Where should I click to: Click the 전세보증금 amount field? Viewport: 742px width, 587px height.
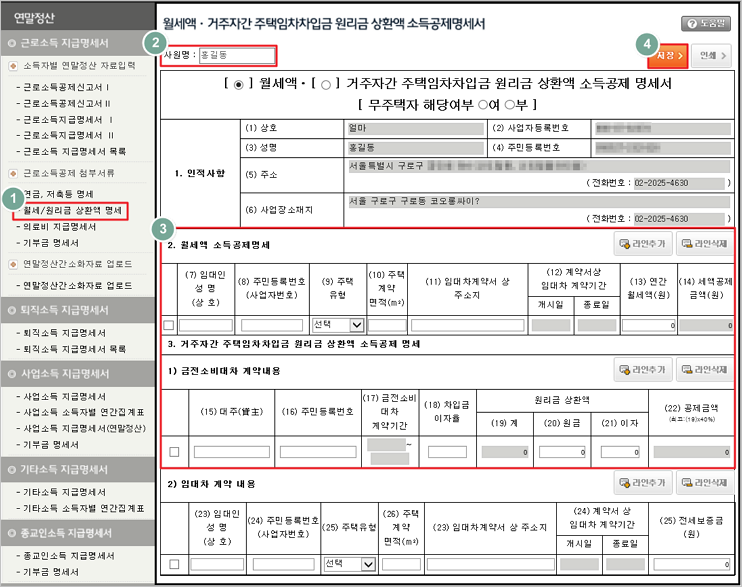pyautogui.click(x=691, y=564)
